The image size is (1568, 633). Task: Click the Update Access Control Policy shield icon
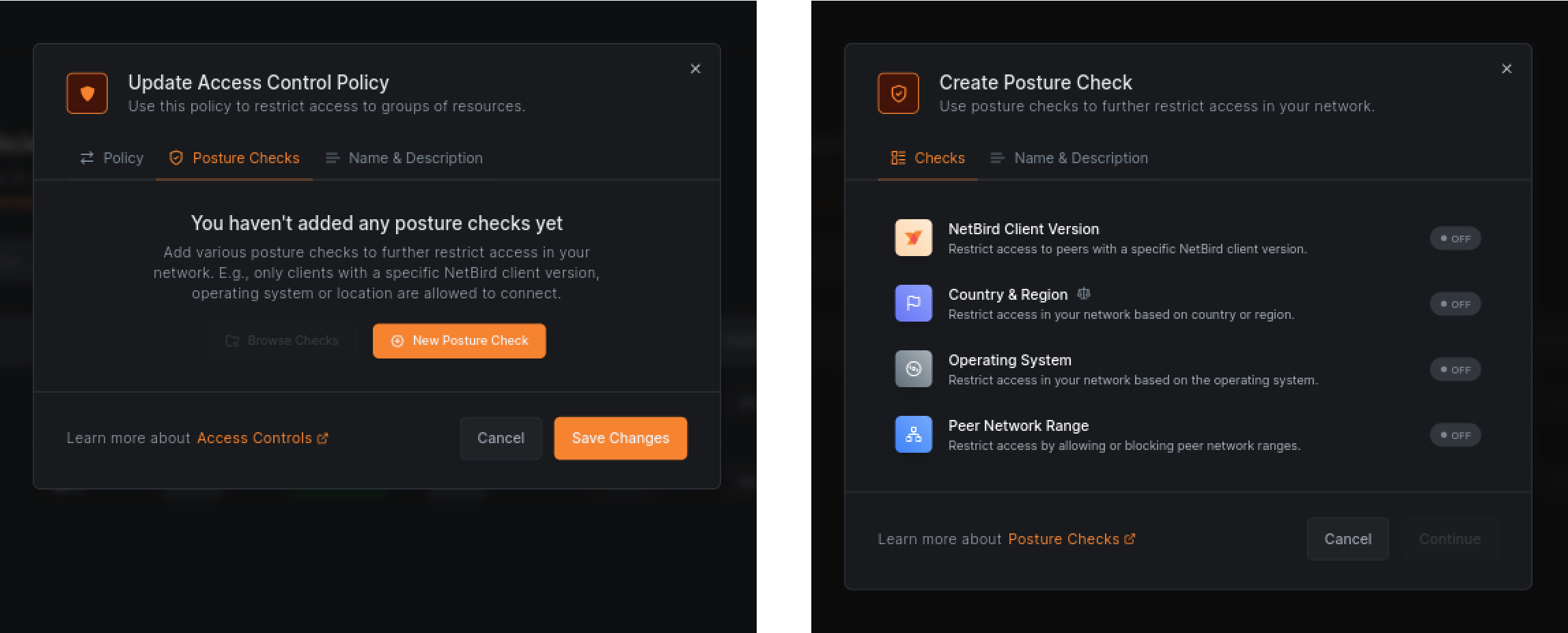point(87,93)
